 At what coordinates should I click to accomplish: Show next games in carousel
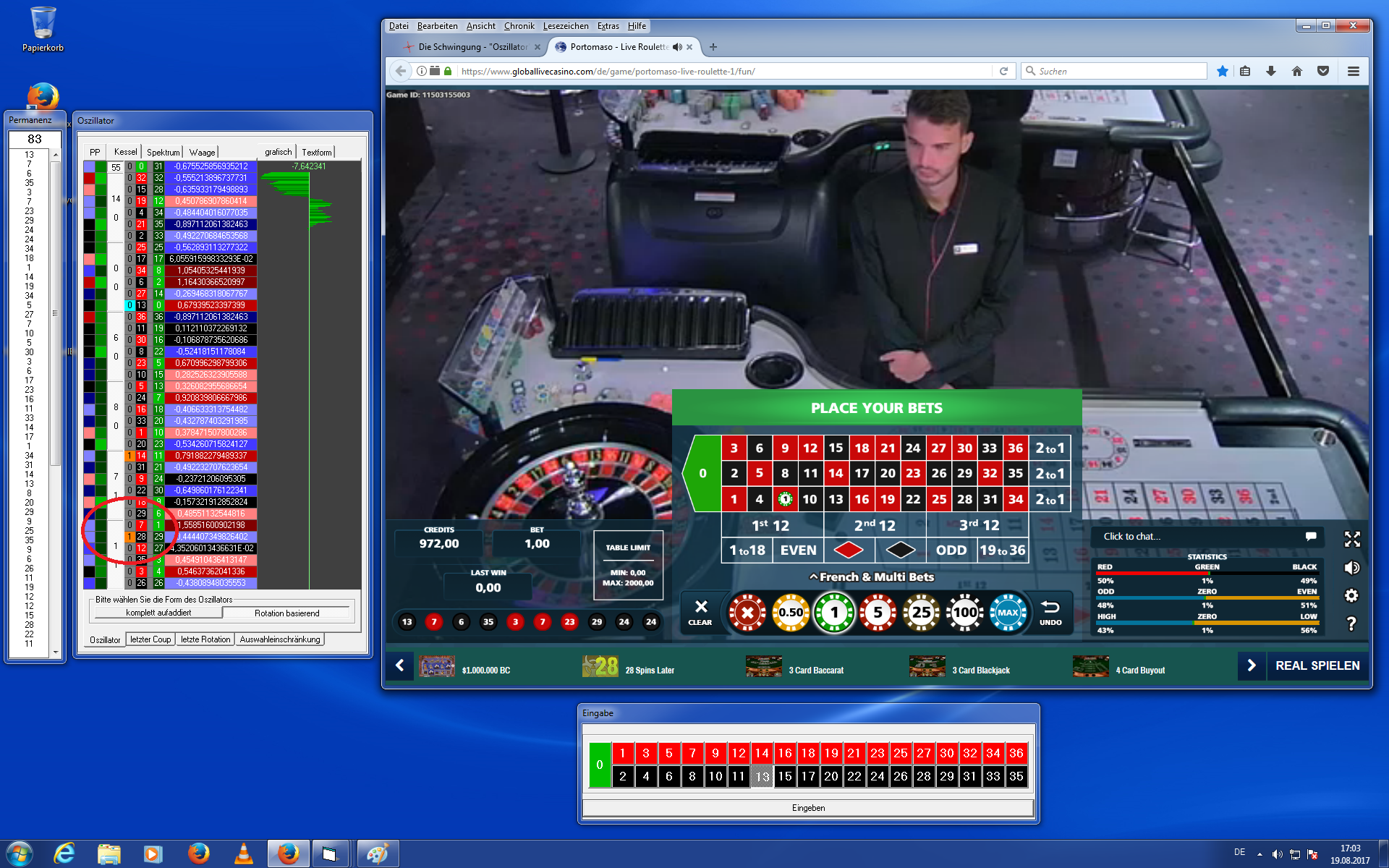click(1252, 665)
